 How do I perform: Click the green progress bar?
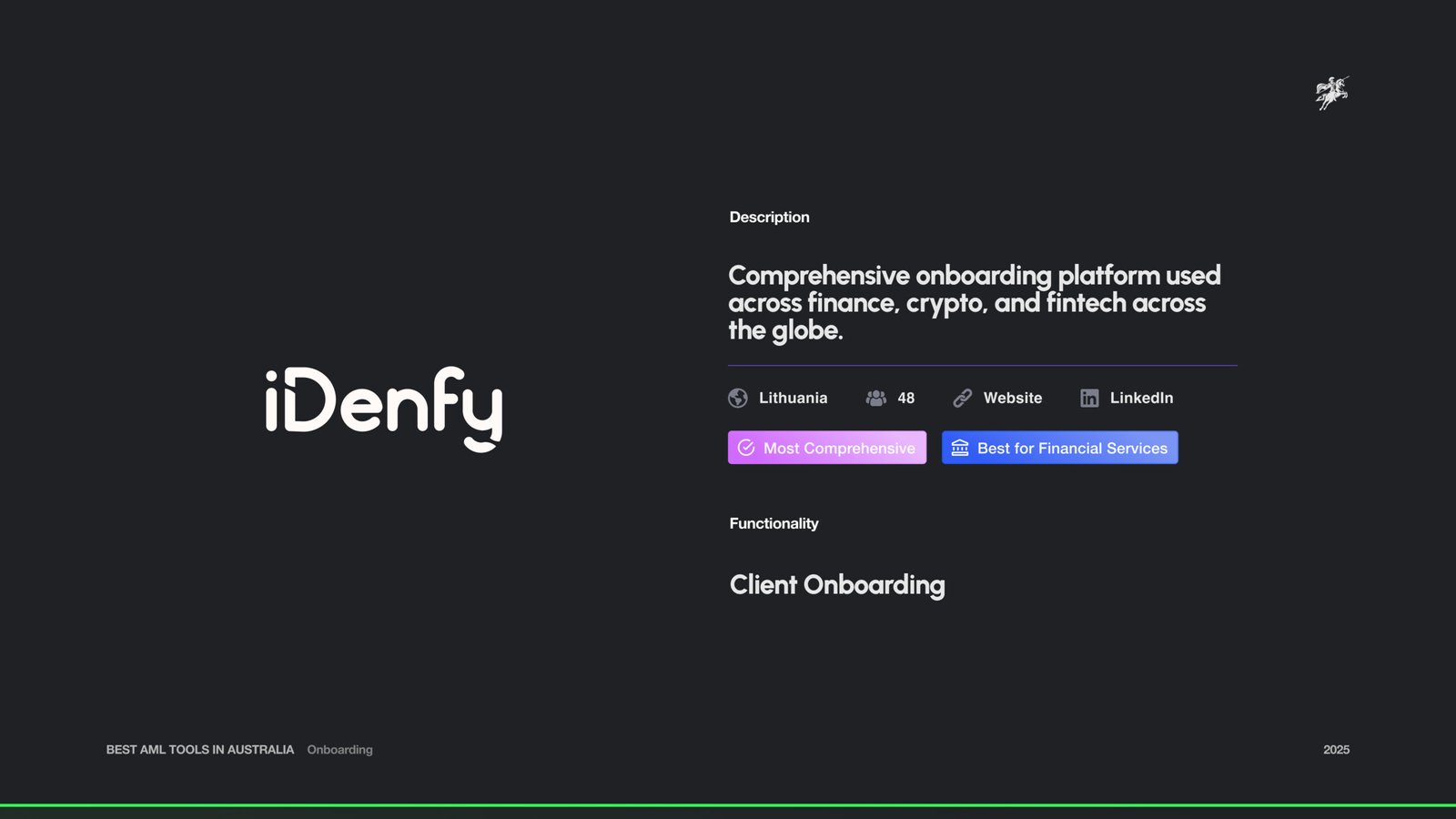coord(728,805)
